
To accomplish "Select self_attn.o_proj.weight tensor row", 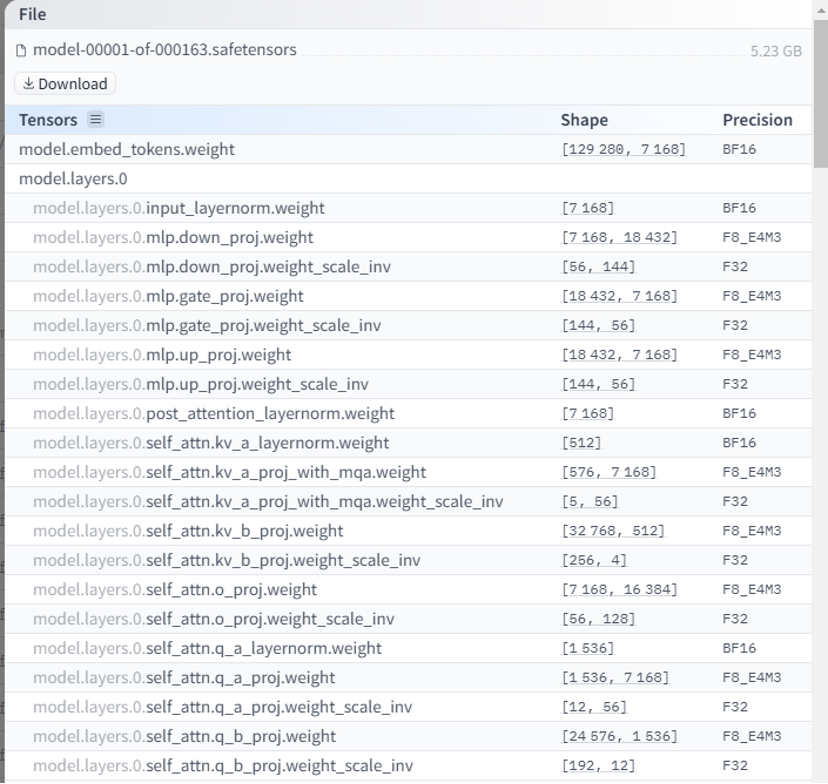I will pyautogui.click(x=408, y=589).
